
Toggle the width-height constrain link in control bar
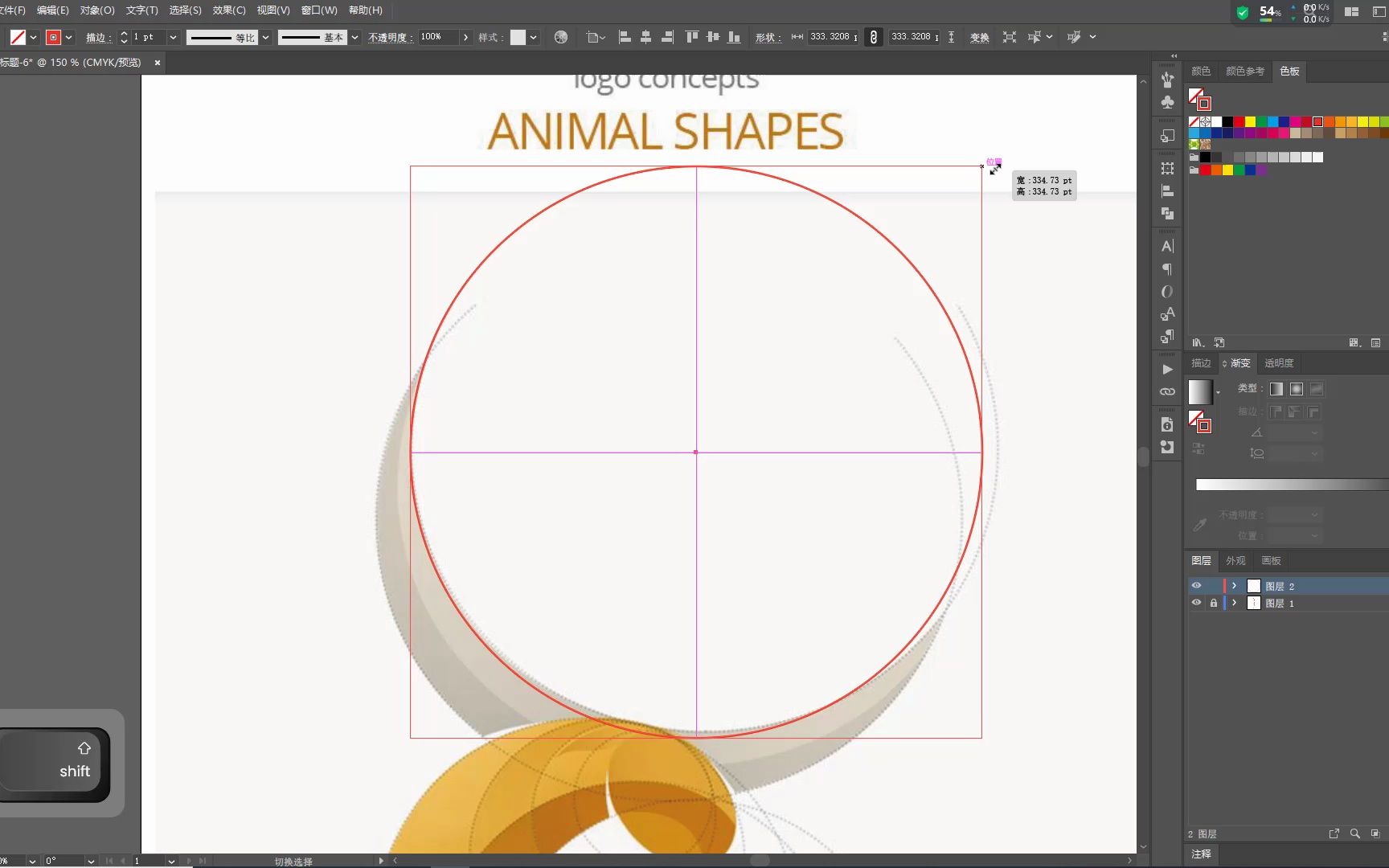873,37
